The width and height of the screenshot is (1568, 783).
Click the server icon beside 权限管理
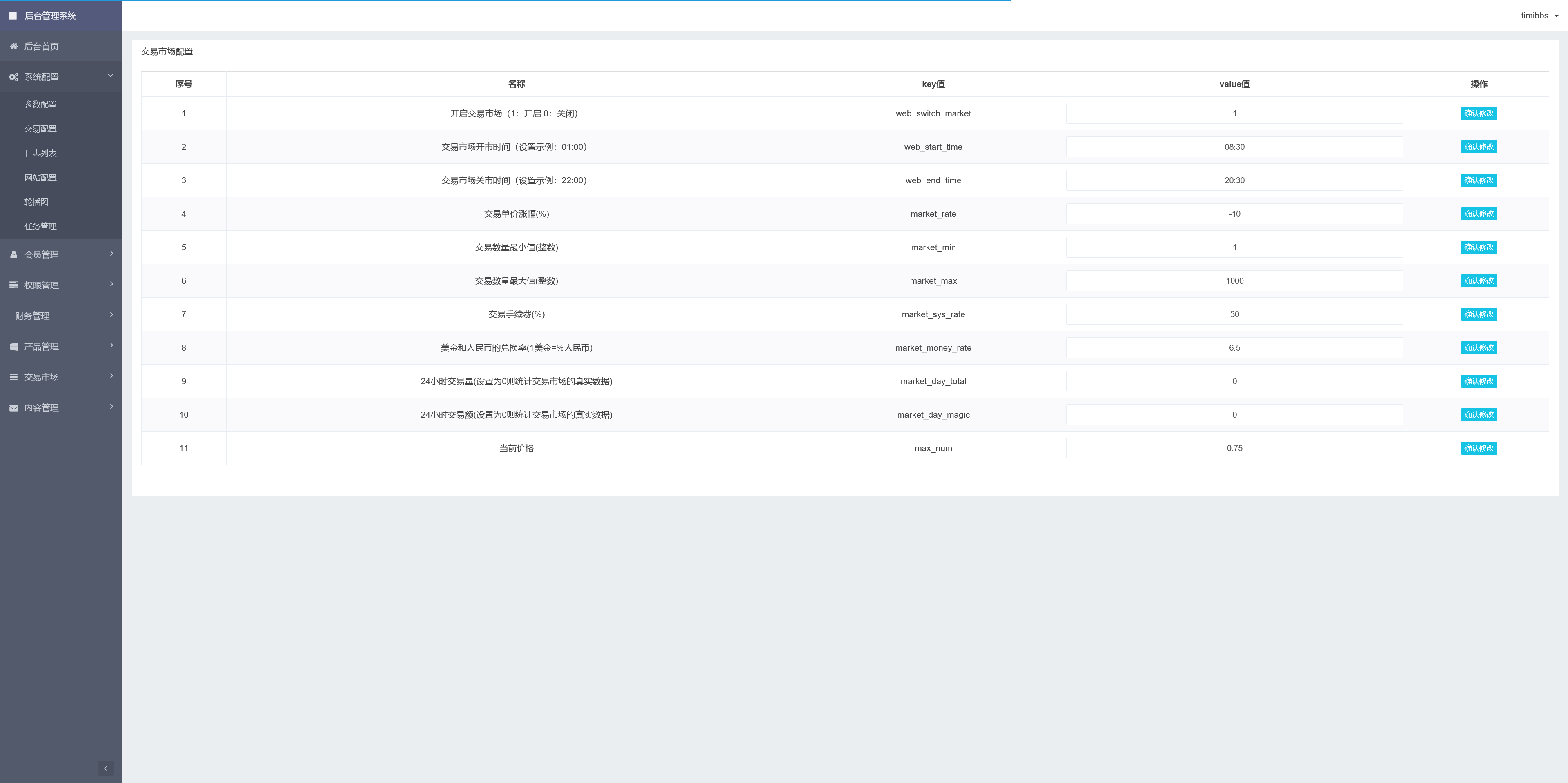pos(13,285)
